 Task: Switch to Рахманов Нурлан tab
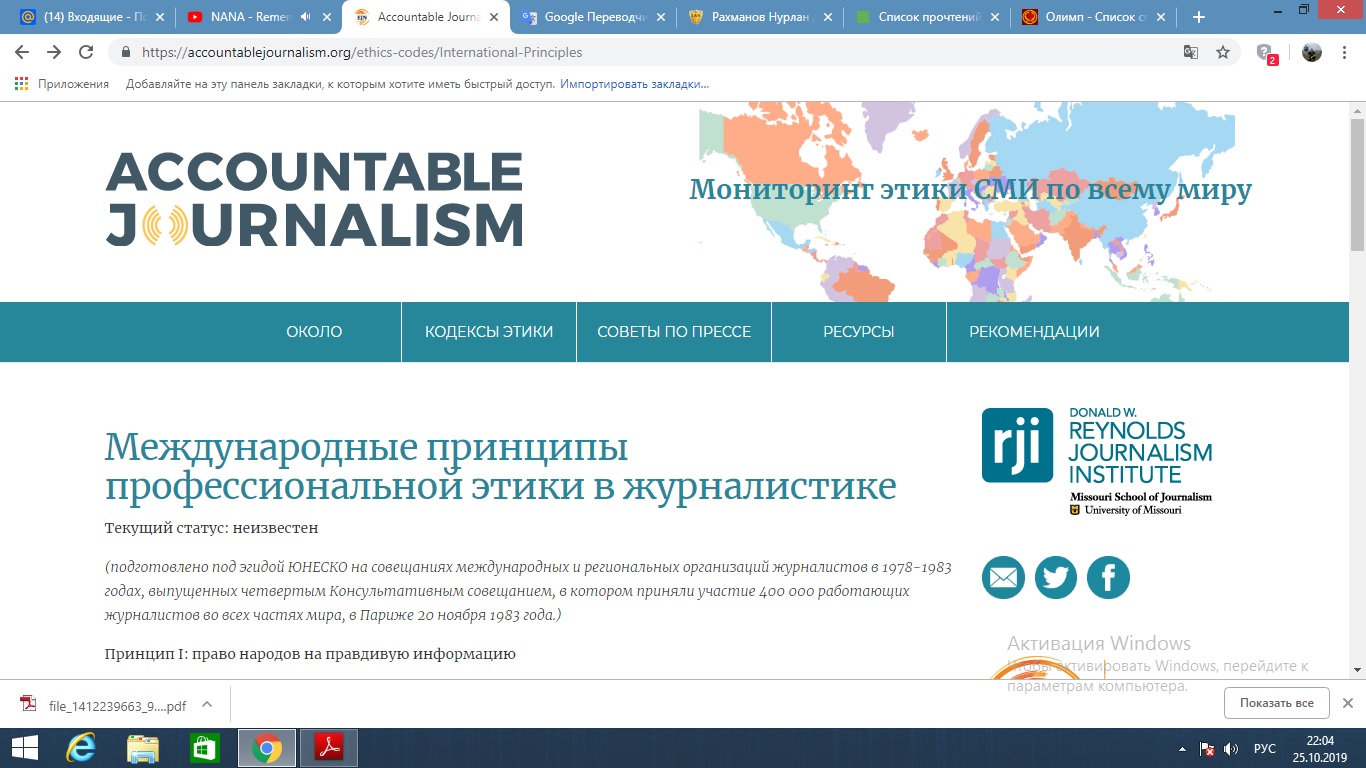pos(759,17)
